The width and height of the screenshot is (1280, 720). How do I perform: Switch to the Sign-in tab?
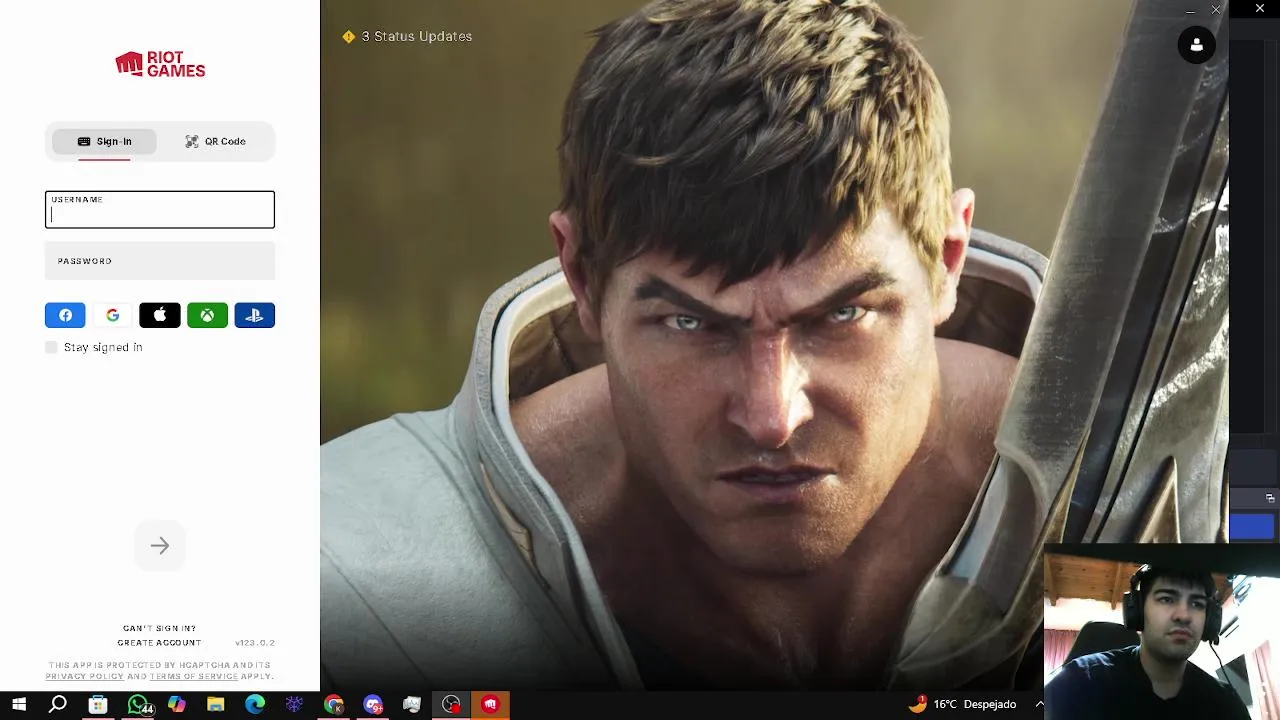point(105,141)
